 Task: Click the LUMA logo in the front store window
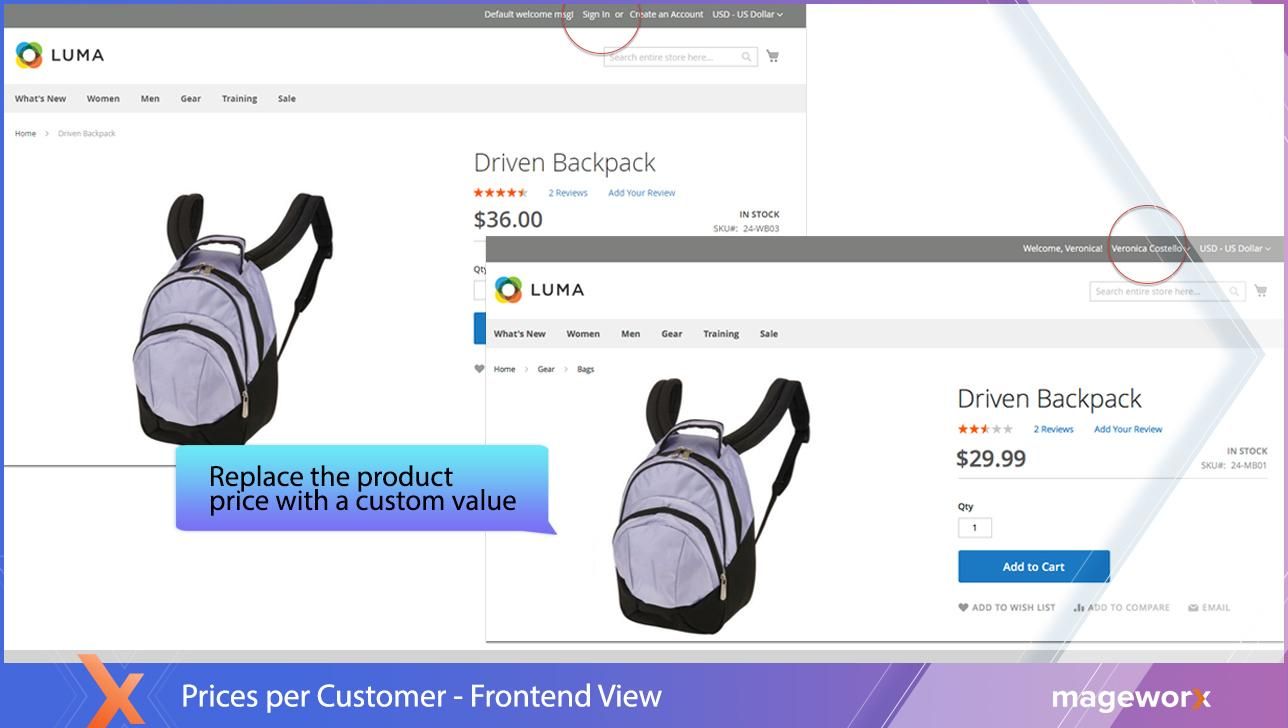539,290
